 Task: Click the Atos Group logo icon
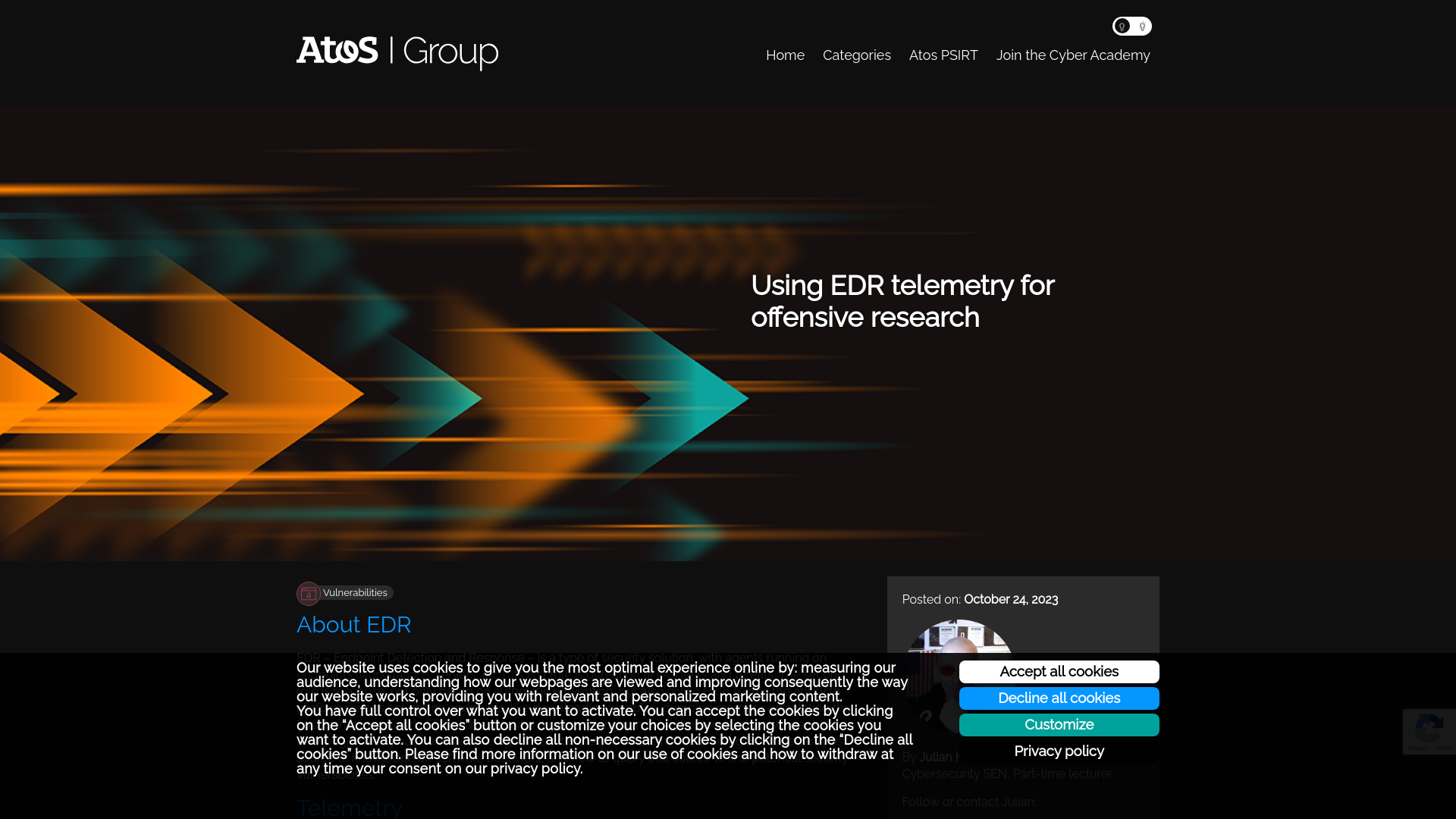pyautogui.click(x=397, y=51)
